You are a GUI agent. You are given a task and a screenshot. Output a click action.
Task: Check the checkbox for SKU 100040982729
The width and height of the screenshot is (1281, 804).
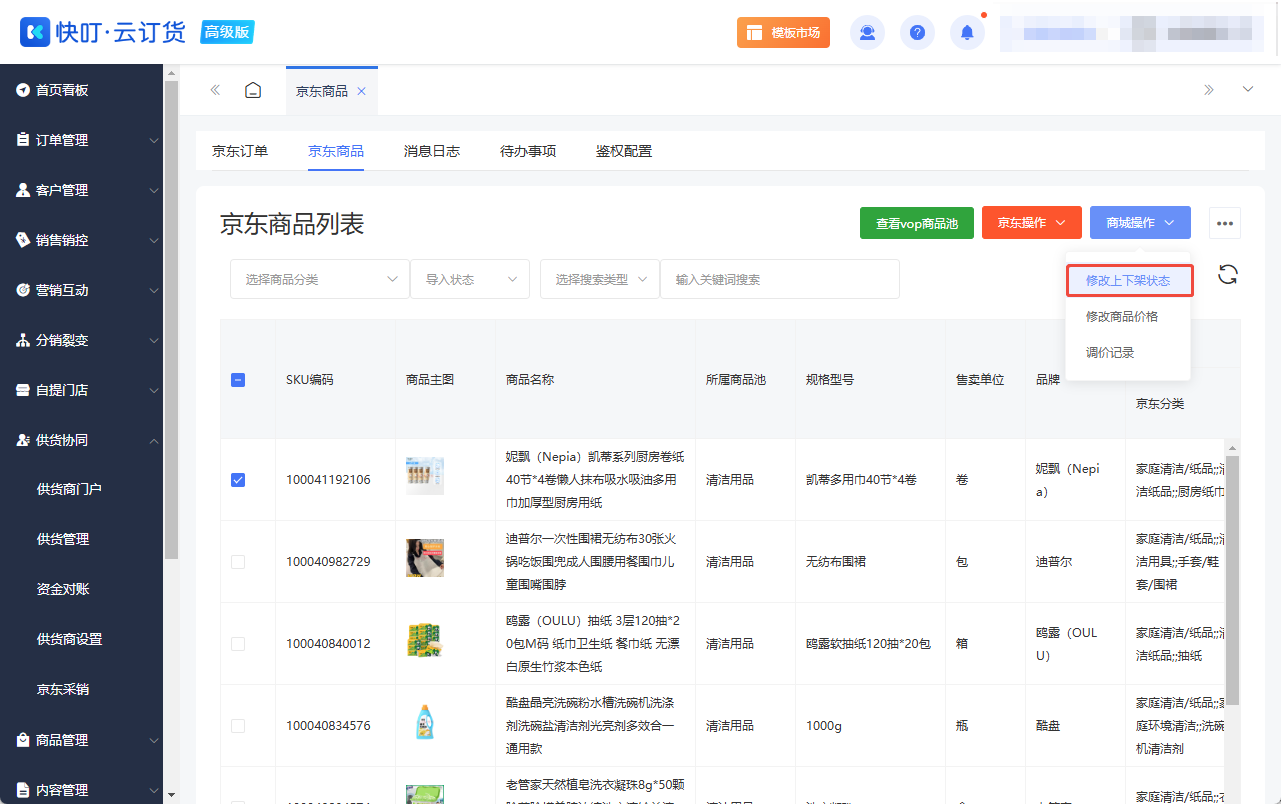pyautogui.click(x=238, y=562)
